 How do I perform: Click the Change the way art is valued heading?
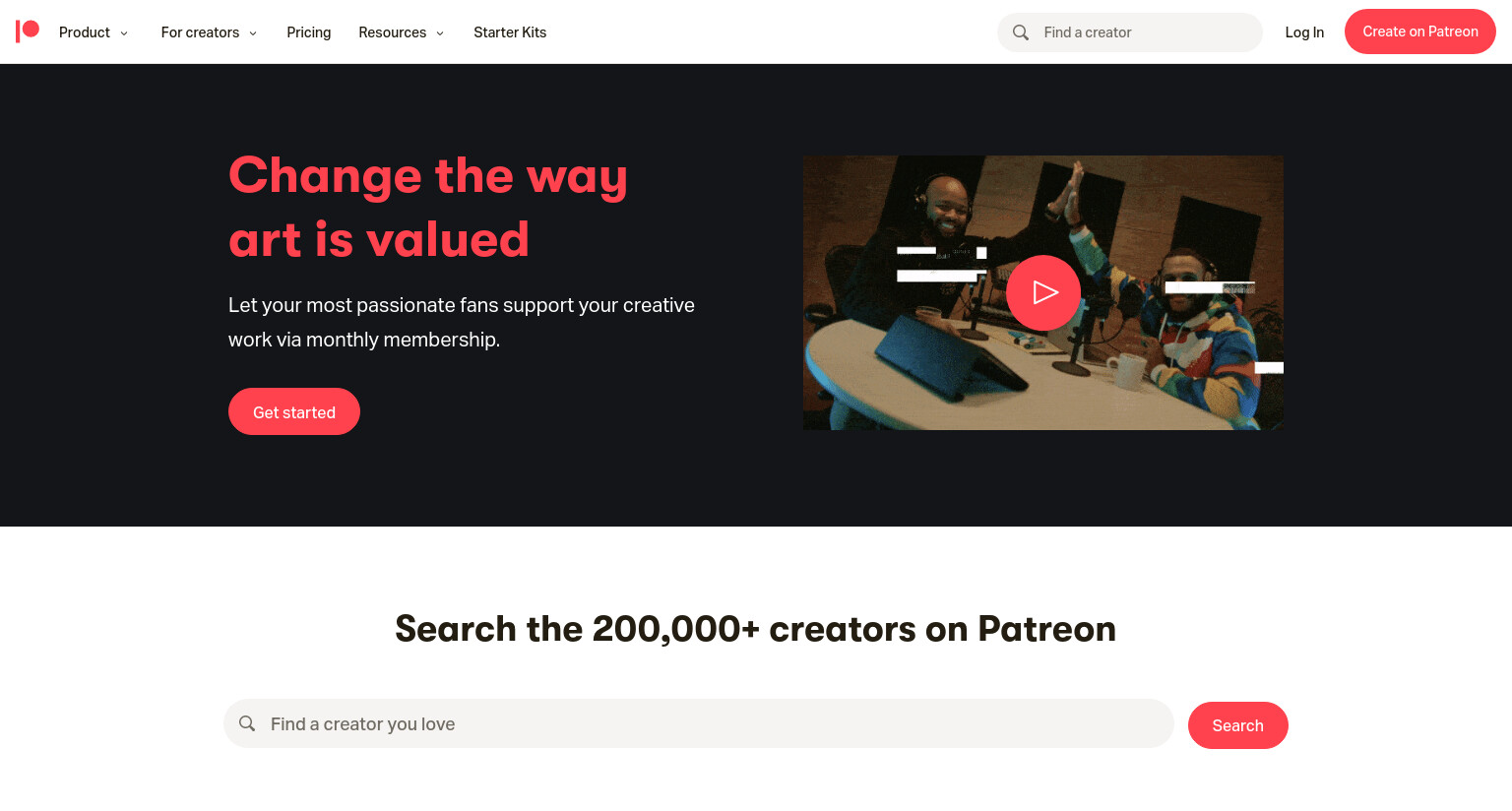point(428,207)
